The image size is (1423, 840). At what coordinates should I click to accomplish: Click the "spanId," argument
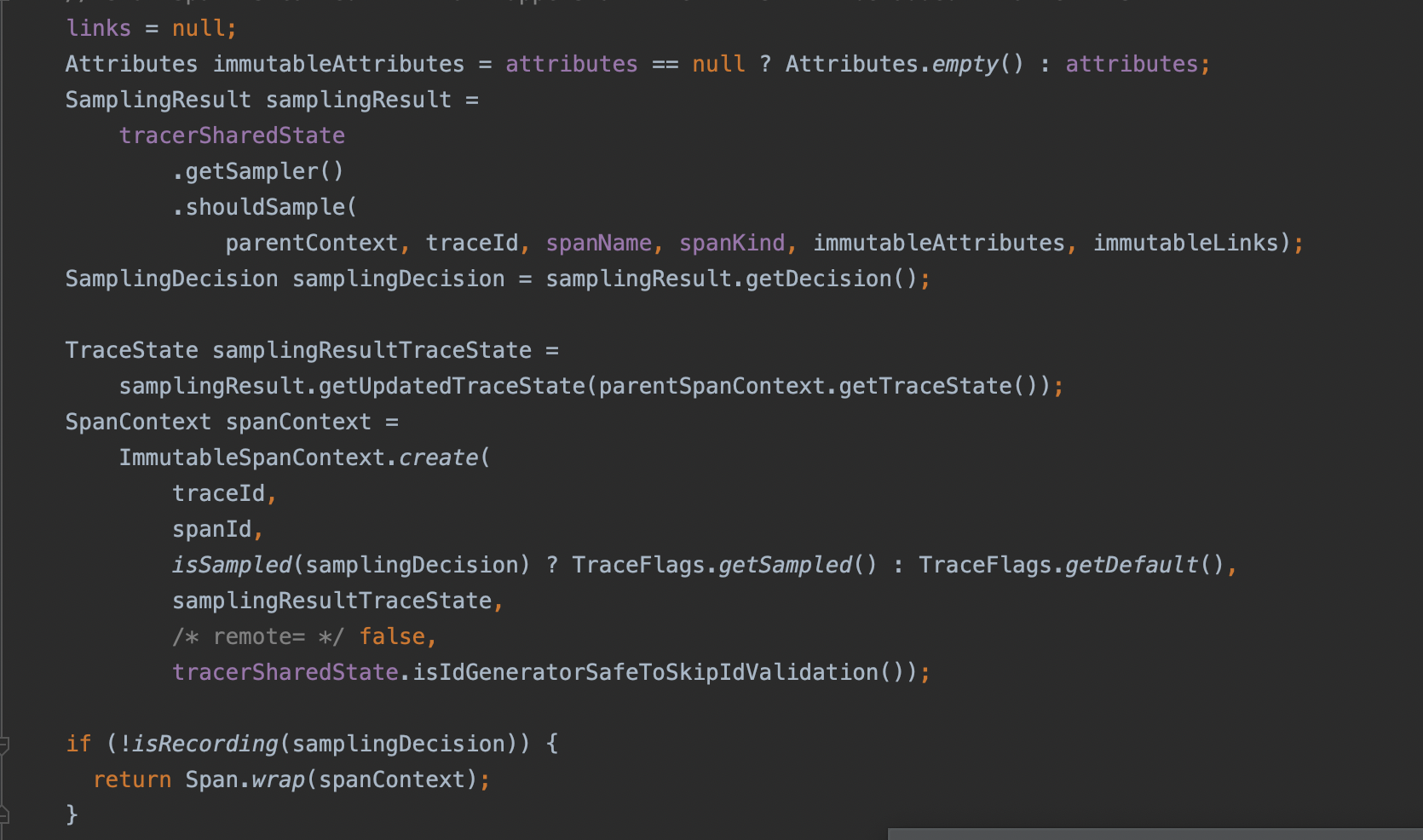pyautogui.click(x=218, y=529)
